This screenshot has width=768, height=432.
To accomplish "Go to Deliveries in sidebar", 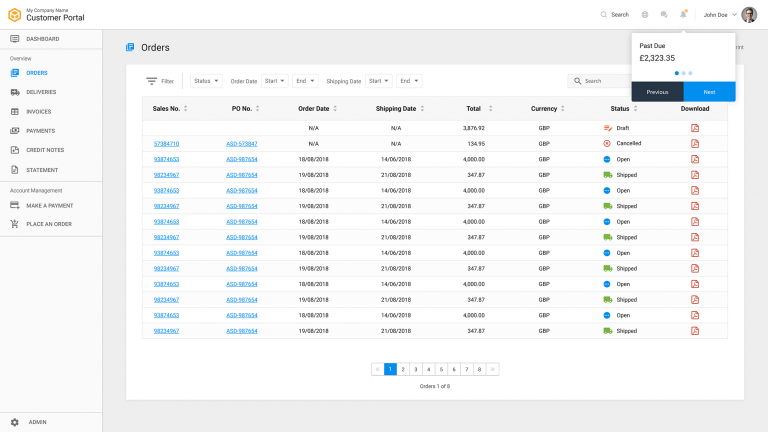I will tap(41, 92).
